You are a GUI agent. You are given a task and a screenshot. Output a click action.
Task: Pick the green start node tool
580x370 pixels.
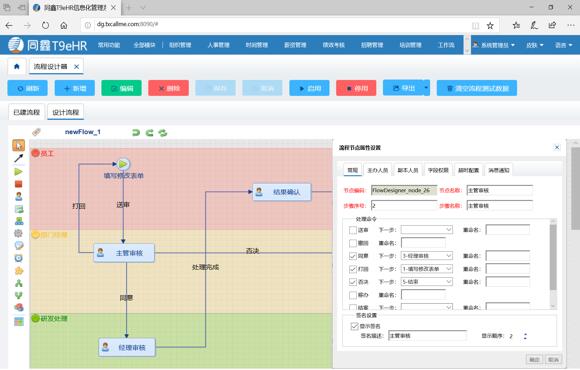tap(18, 172)
